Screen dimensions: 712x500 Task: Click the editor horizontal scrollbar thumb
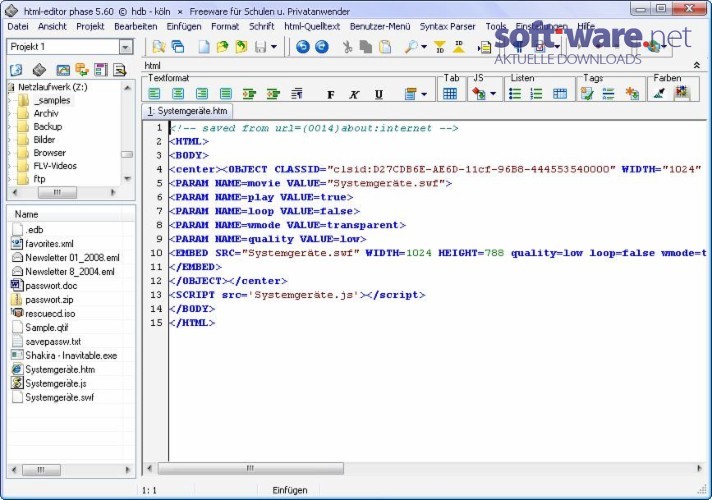point(250,468)
